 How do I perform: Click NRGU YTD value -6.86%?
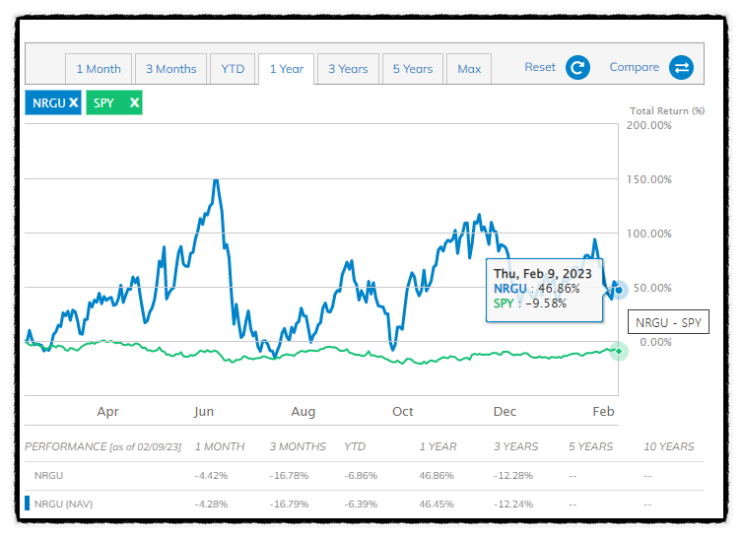click(x=361, y=475)
